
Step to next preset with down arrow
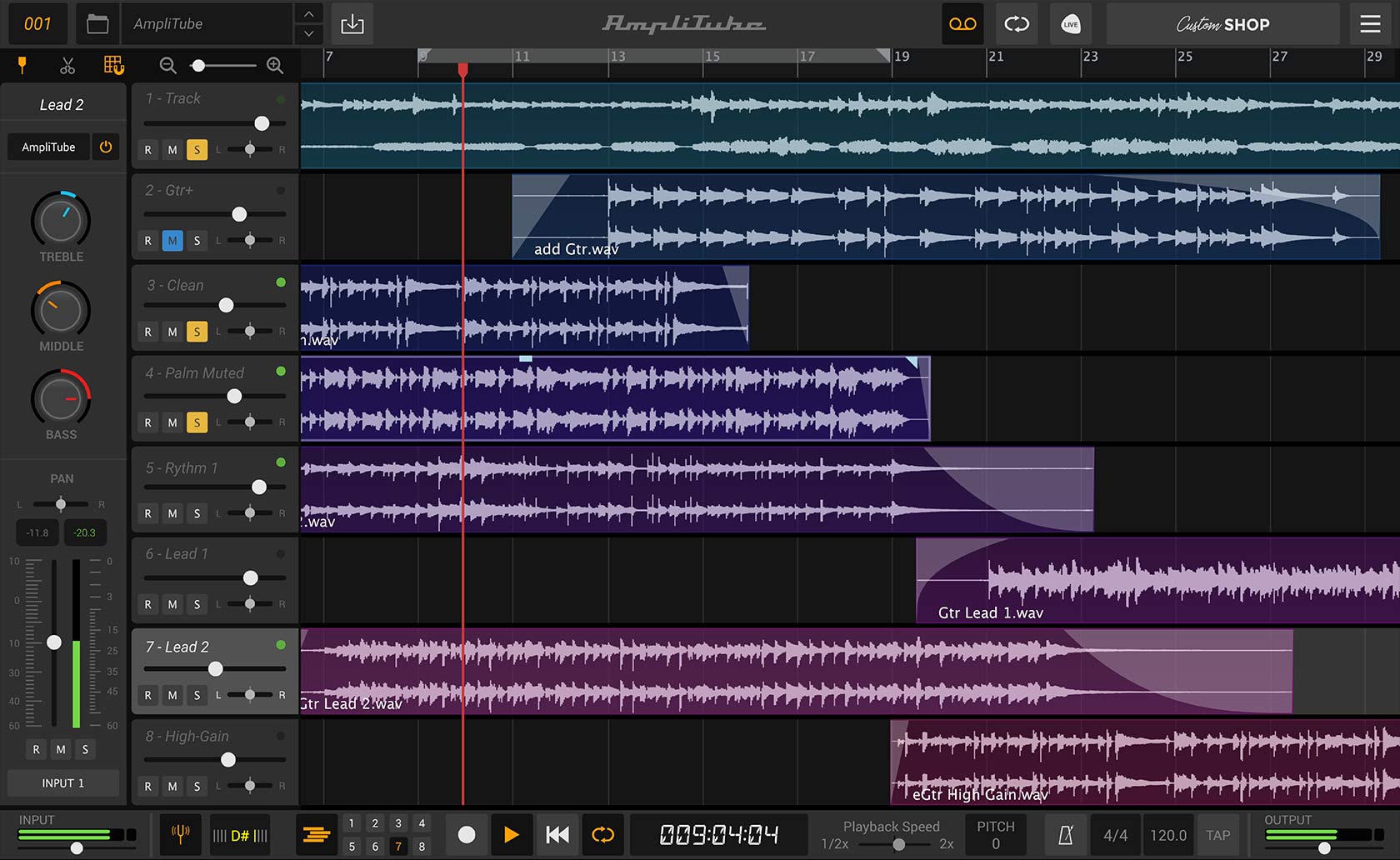[x=308, y=34]
